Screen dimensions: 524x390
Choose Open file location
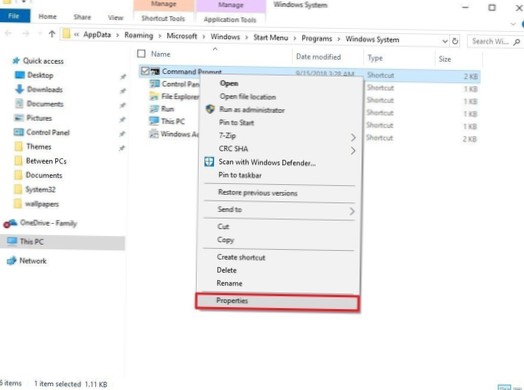point(248,97)
